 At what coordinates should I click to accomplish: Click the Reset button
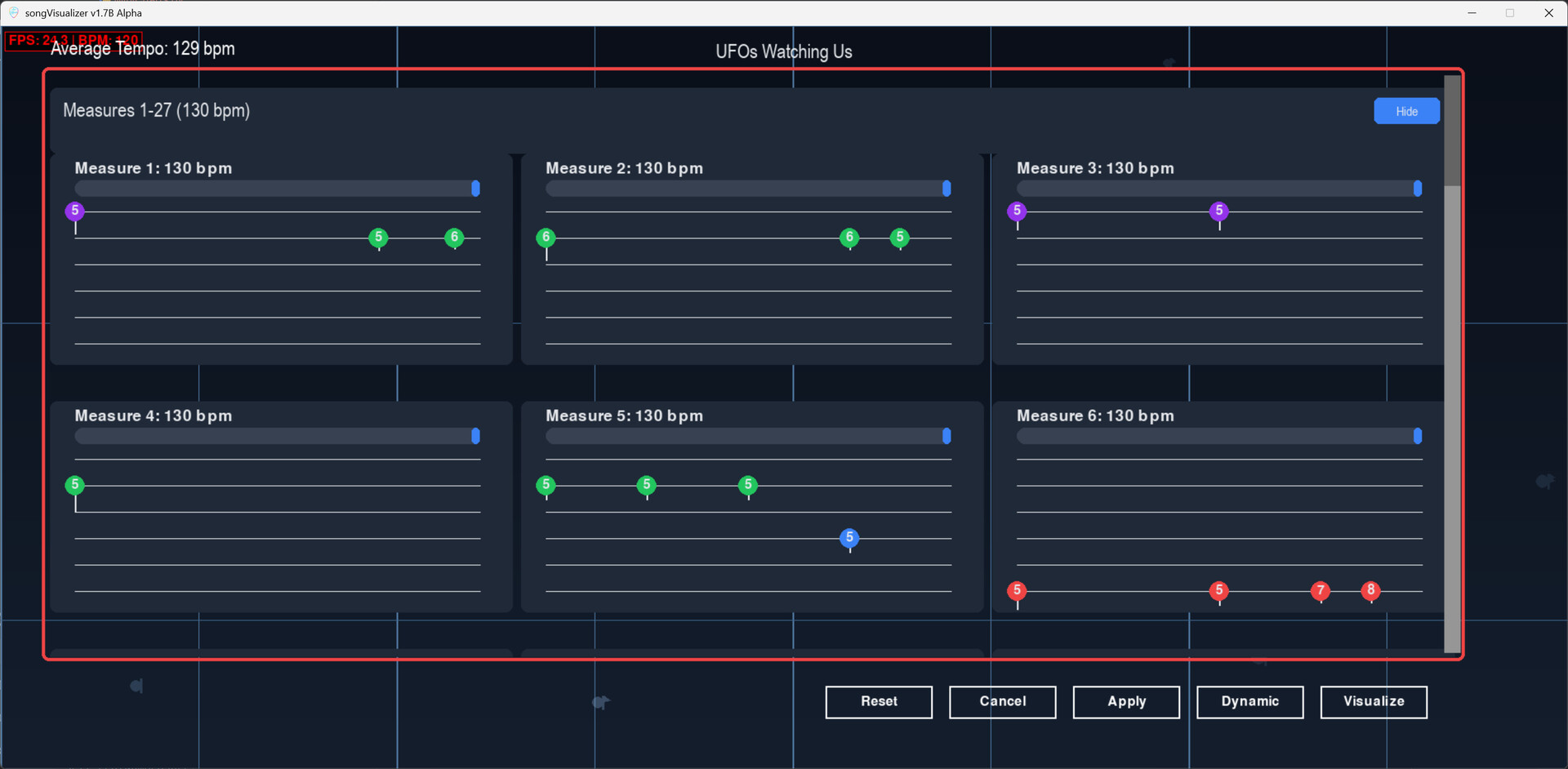[x=879, y=701]
